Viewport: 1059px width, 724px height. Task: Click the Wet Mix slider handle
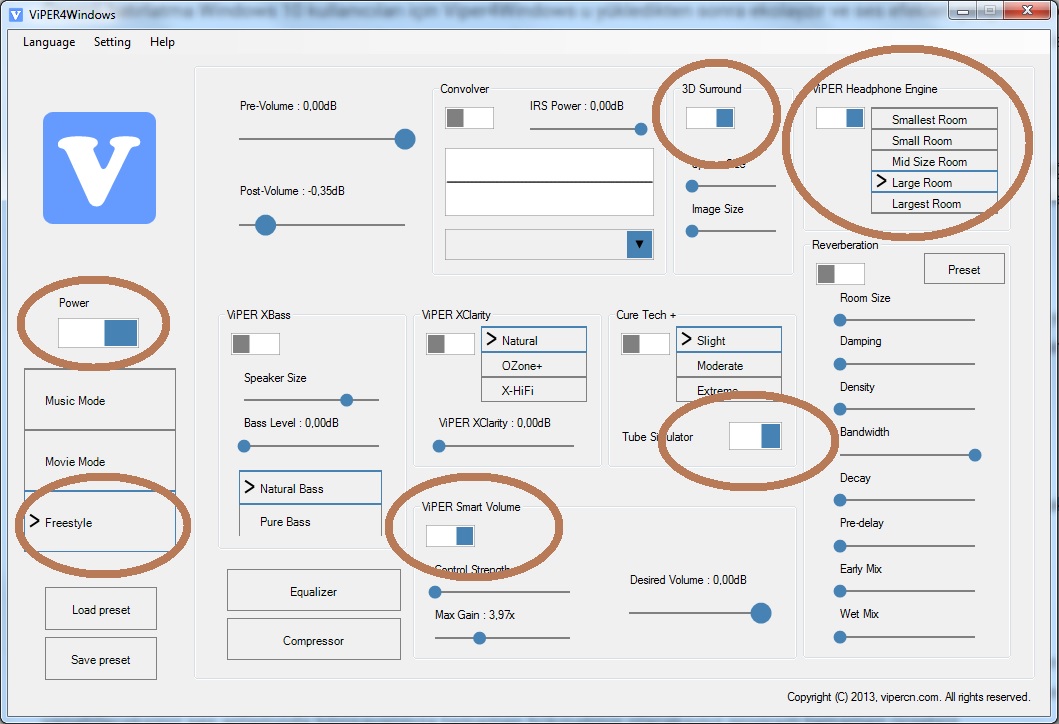click(840, 637)
